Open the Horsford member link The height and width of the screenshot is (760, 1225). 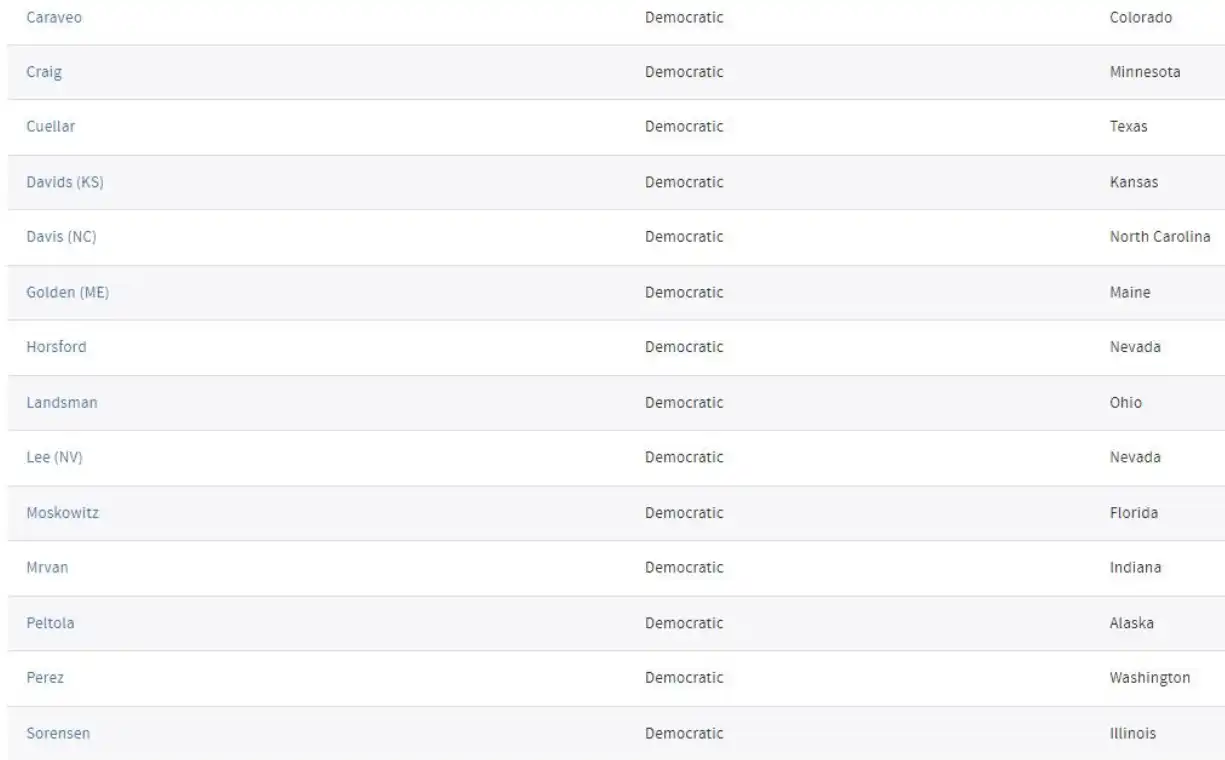coord(56,347)
